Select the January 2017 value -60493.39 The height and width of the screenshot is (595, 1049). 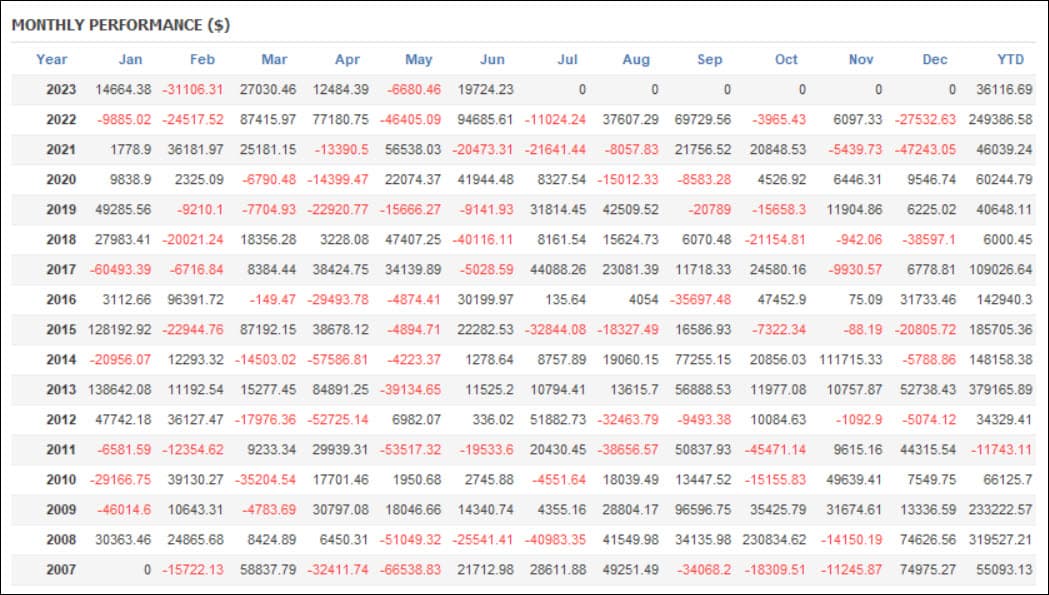click(120, 270)
